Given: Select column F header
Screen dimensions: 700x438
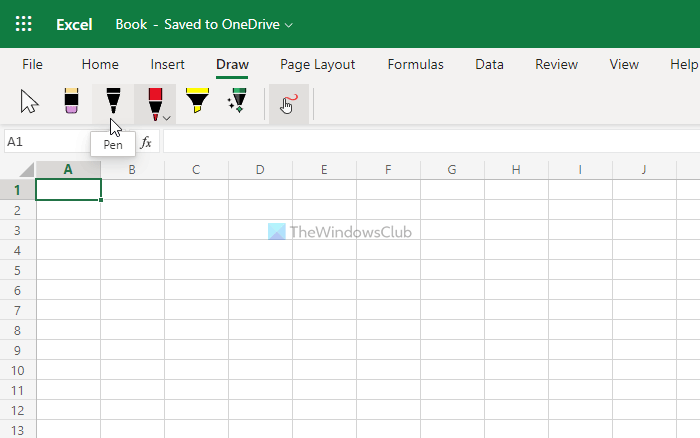Looking at the screenshot, I should [x=388, y=170].
